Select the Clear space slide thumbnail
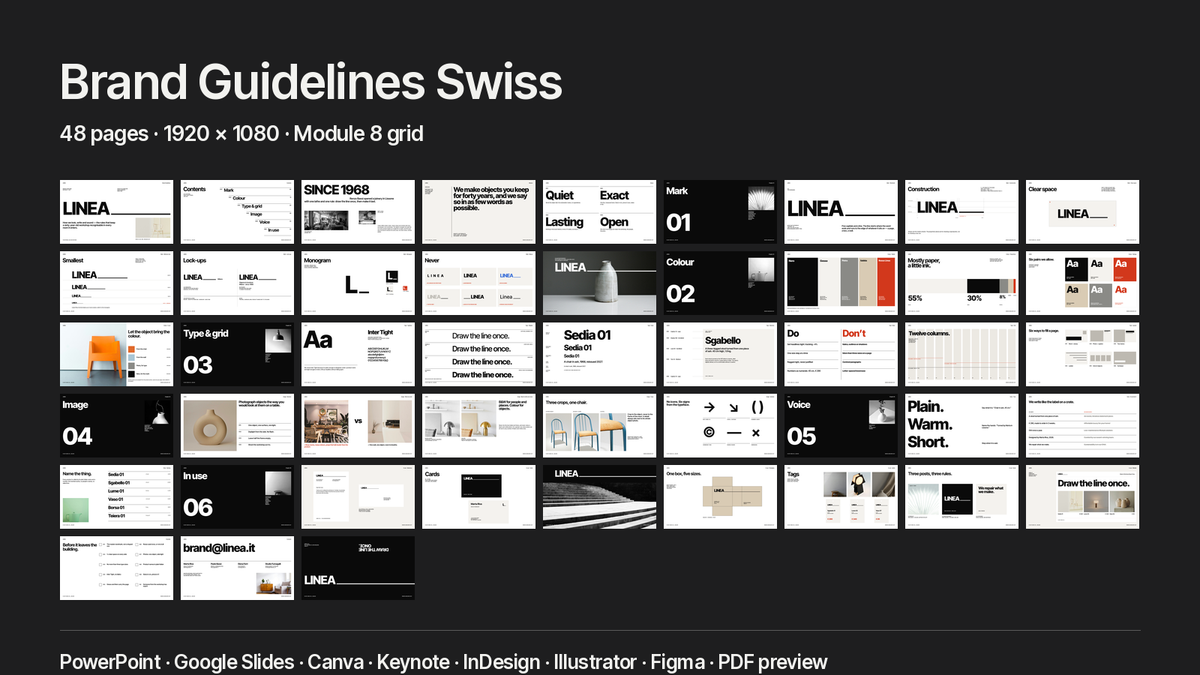 (1083, 212)
